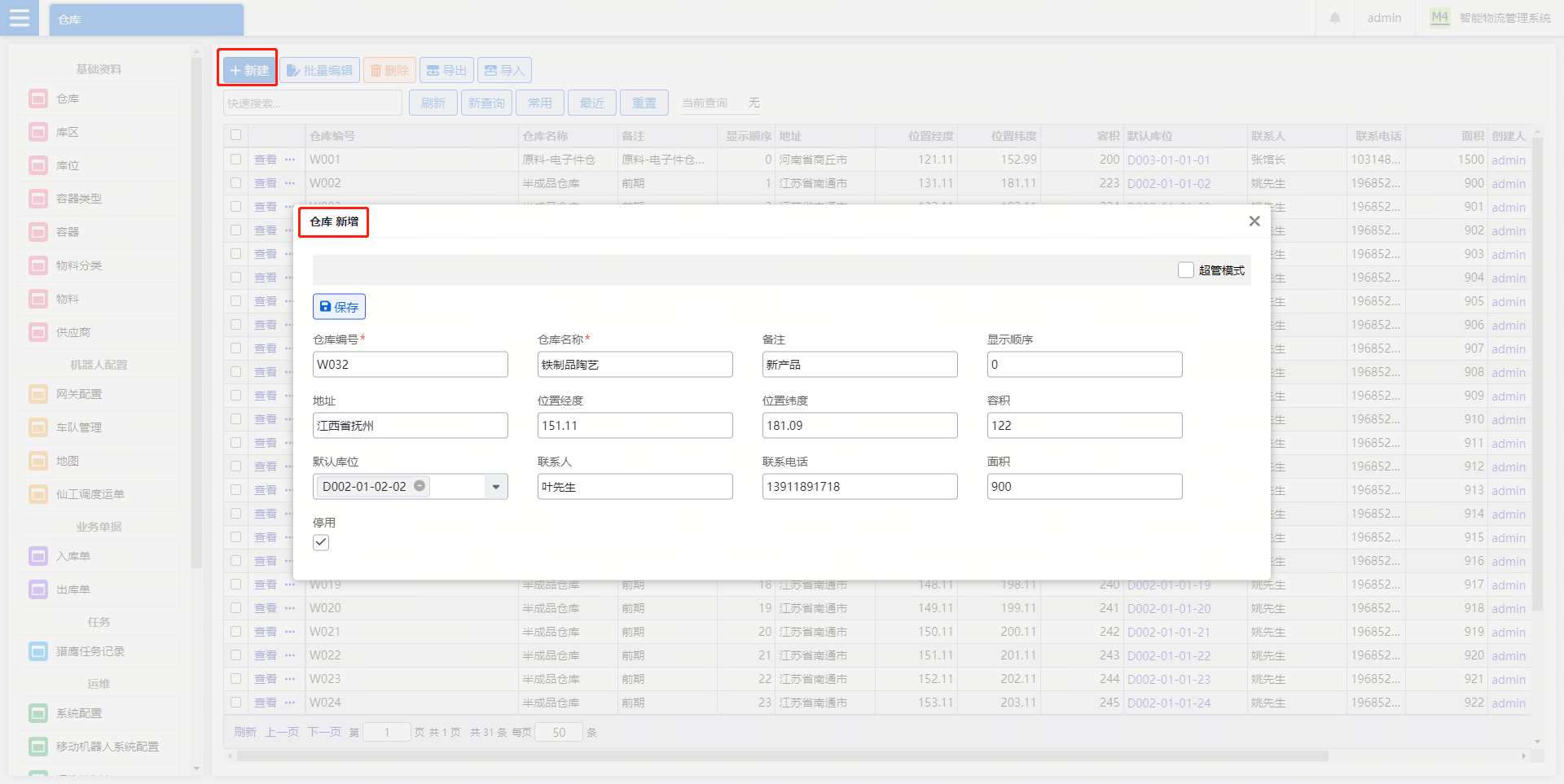The width and height of the screenshot is (1564, 784).
Task: Open 物料 in the sidebar
Action: [x=99, y=299]
